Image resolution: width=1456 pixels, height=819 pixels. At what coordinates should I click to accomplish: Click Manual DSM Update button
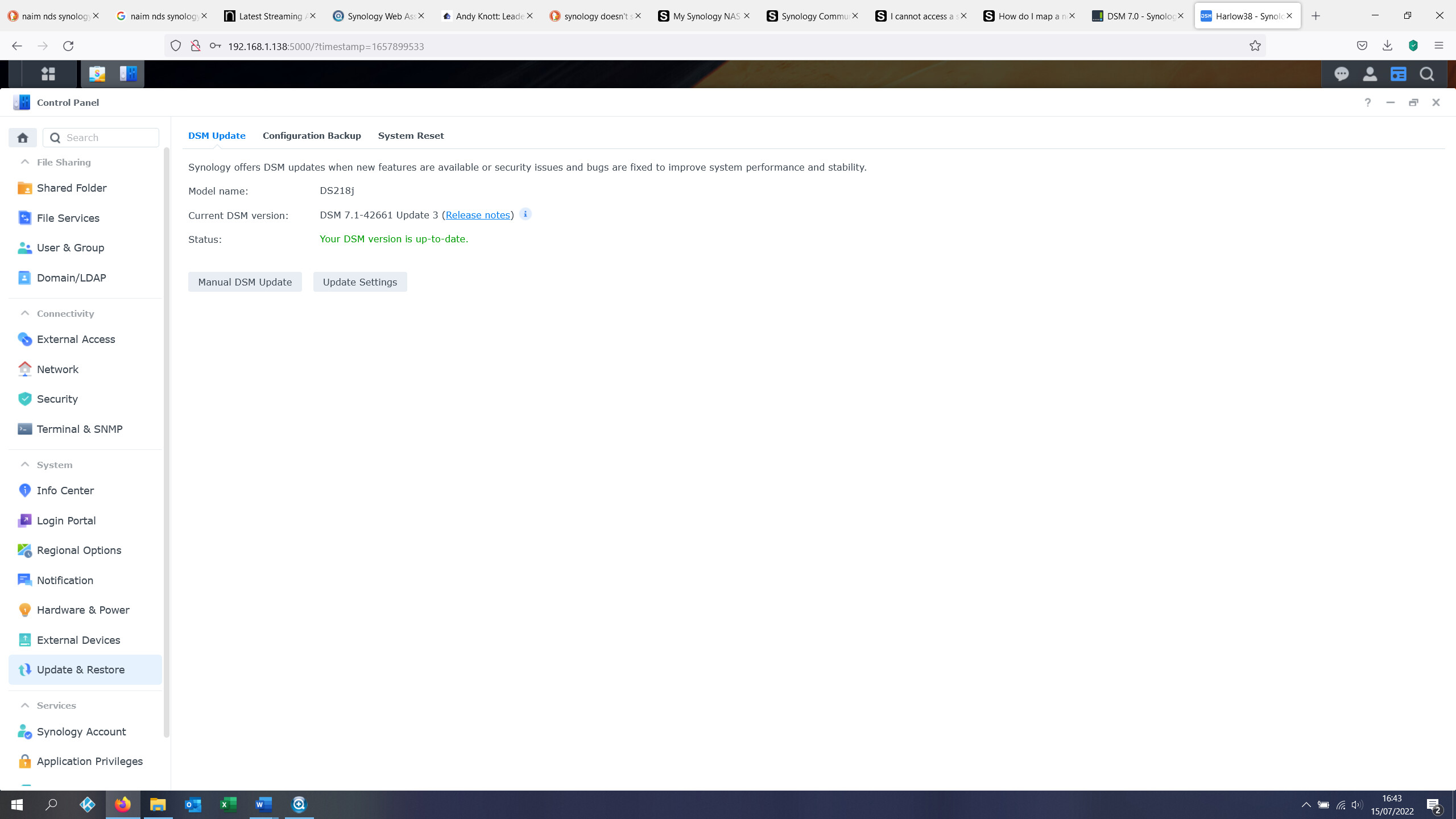tap(245, 282)
